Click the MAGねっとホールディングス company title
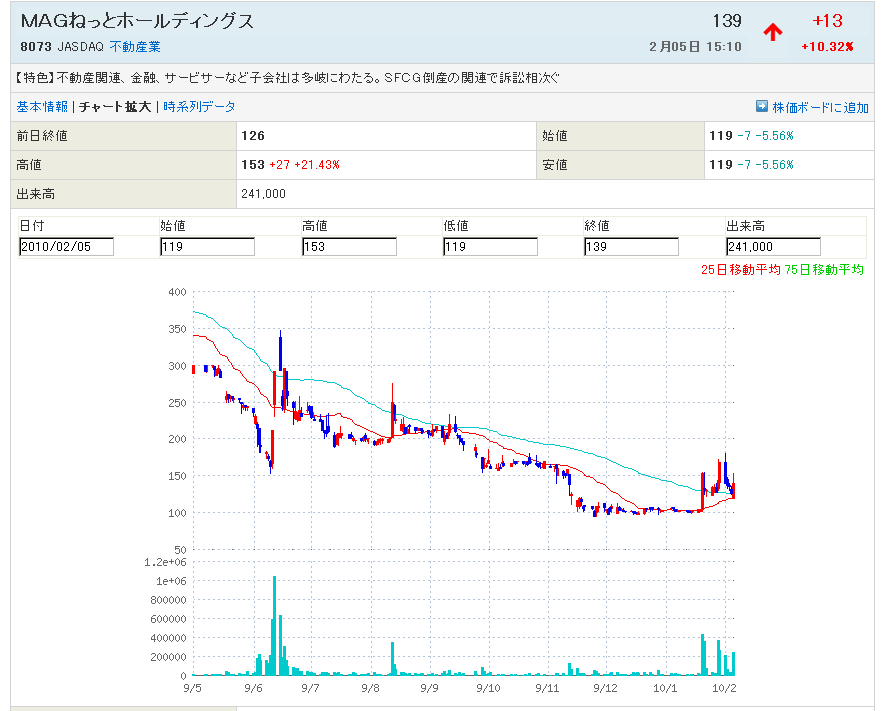This screenshot has height=711, width=889. pyautogui.click(x=137, y=22)
